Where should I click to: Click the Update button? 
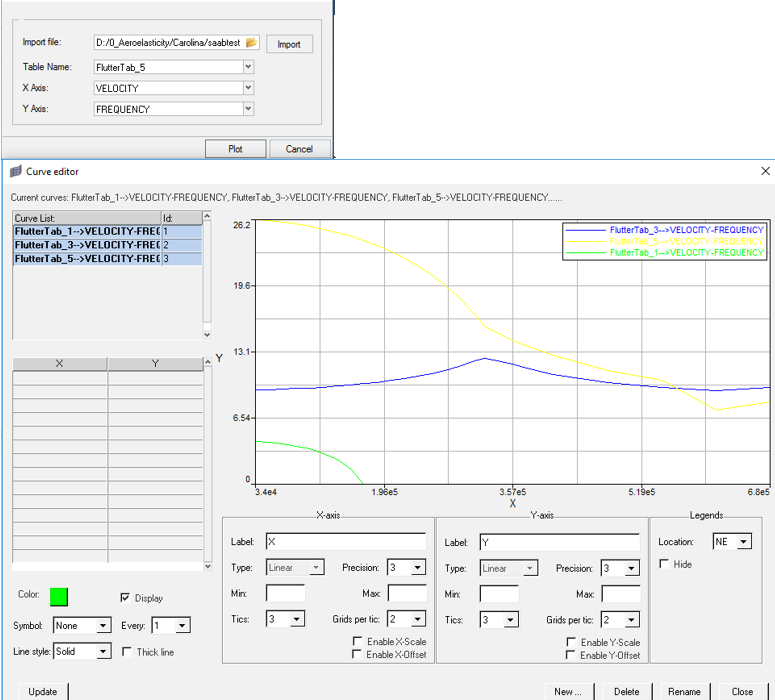[42, 691]
